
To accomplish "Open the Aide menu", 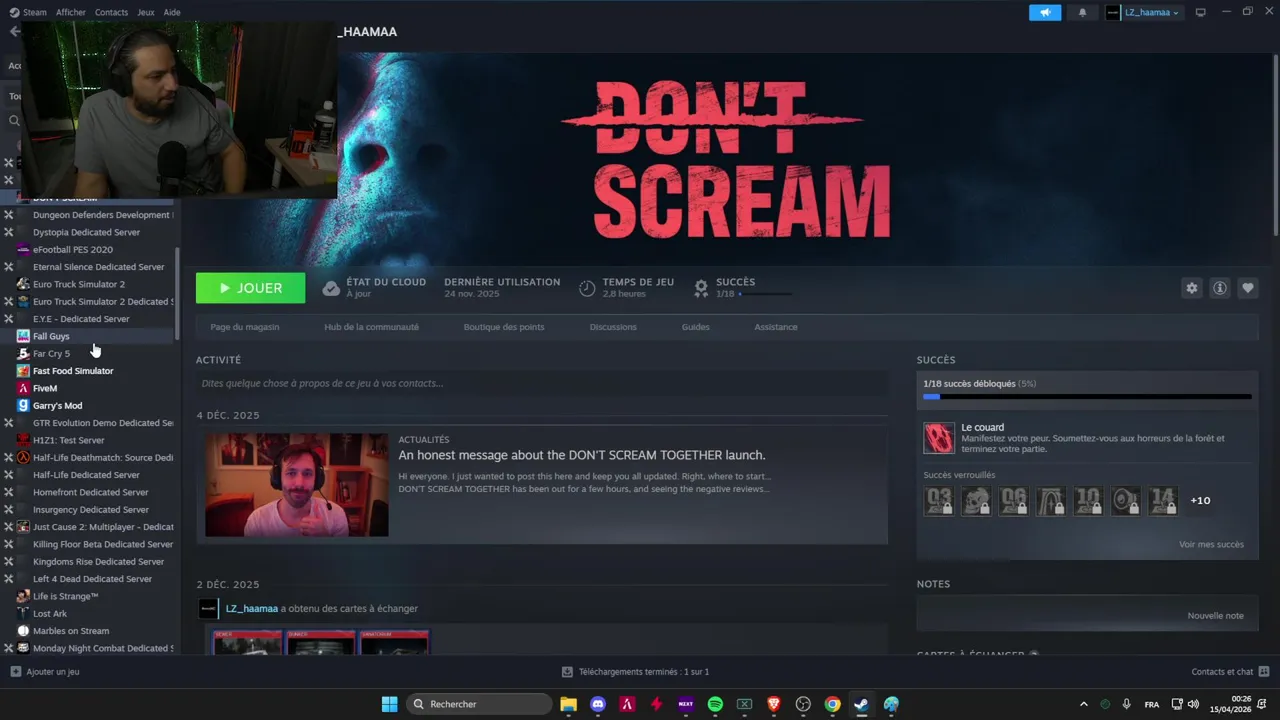I will 172,12.
